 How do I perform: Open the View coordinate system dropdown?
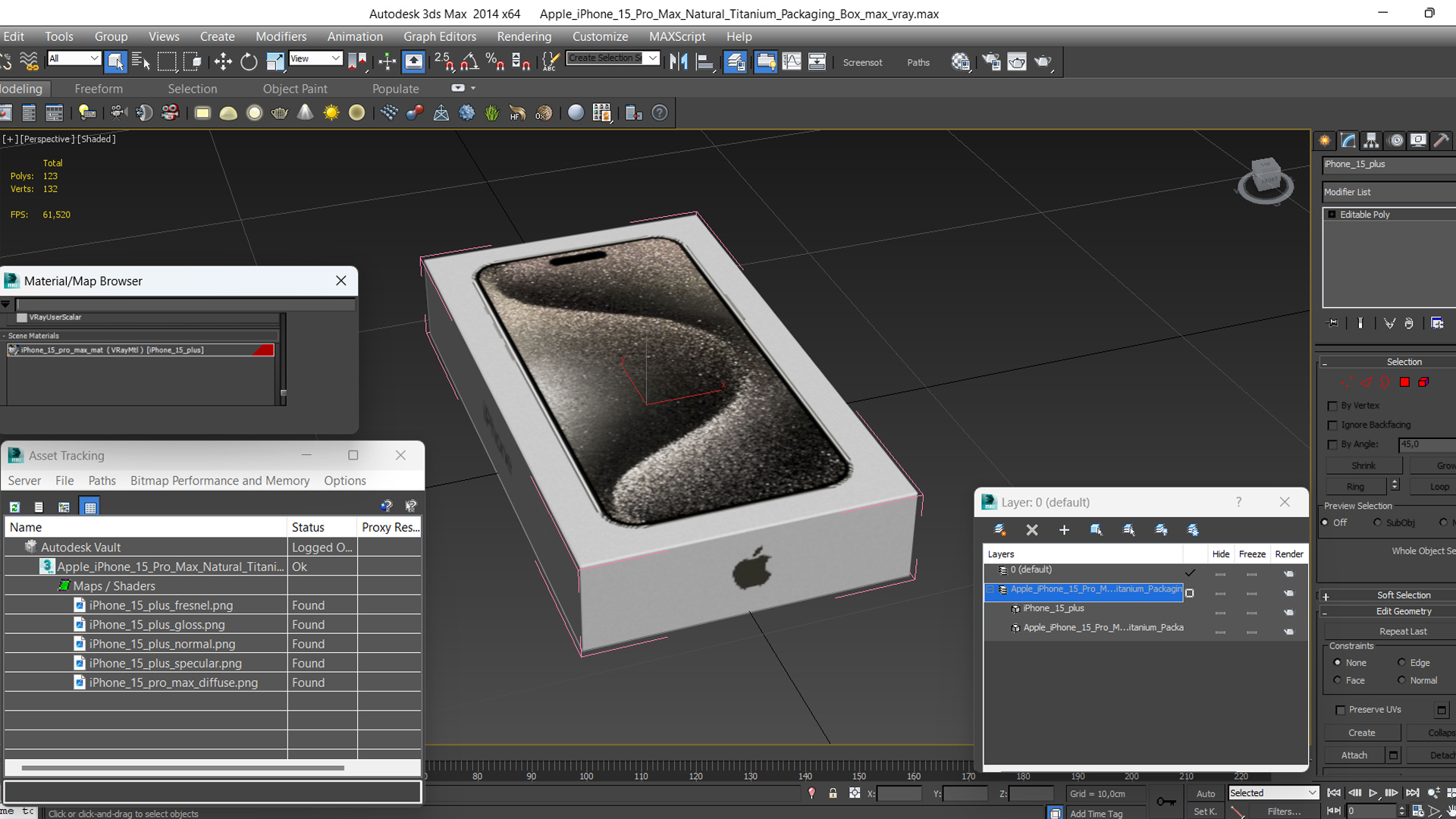pyautogui.click(x=315, y=58)
